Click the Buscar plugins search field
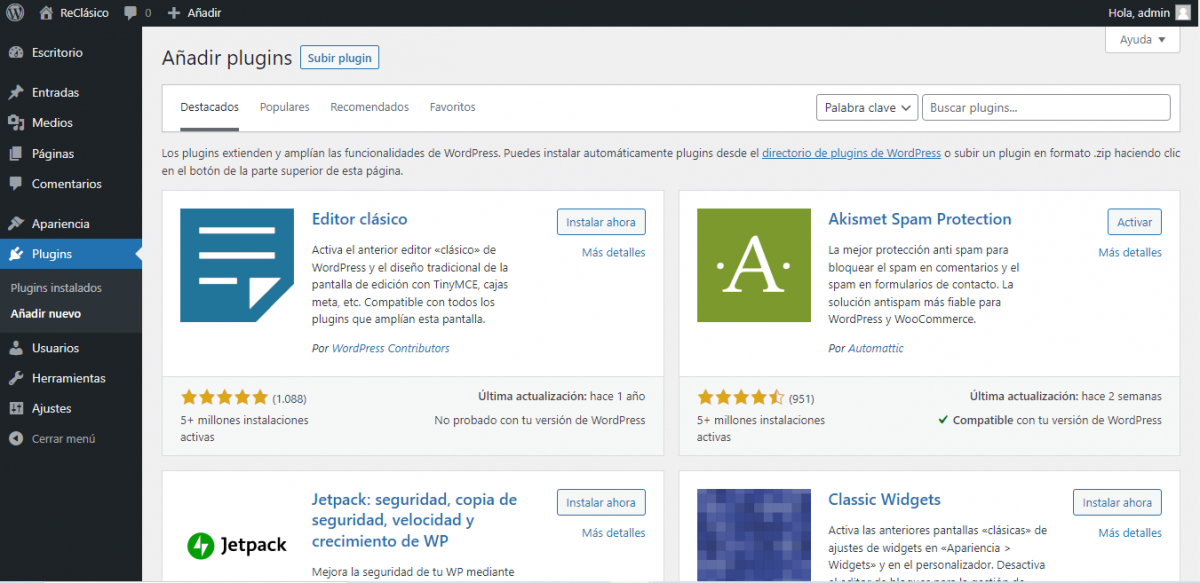 click(x=1045, y=108)
